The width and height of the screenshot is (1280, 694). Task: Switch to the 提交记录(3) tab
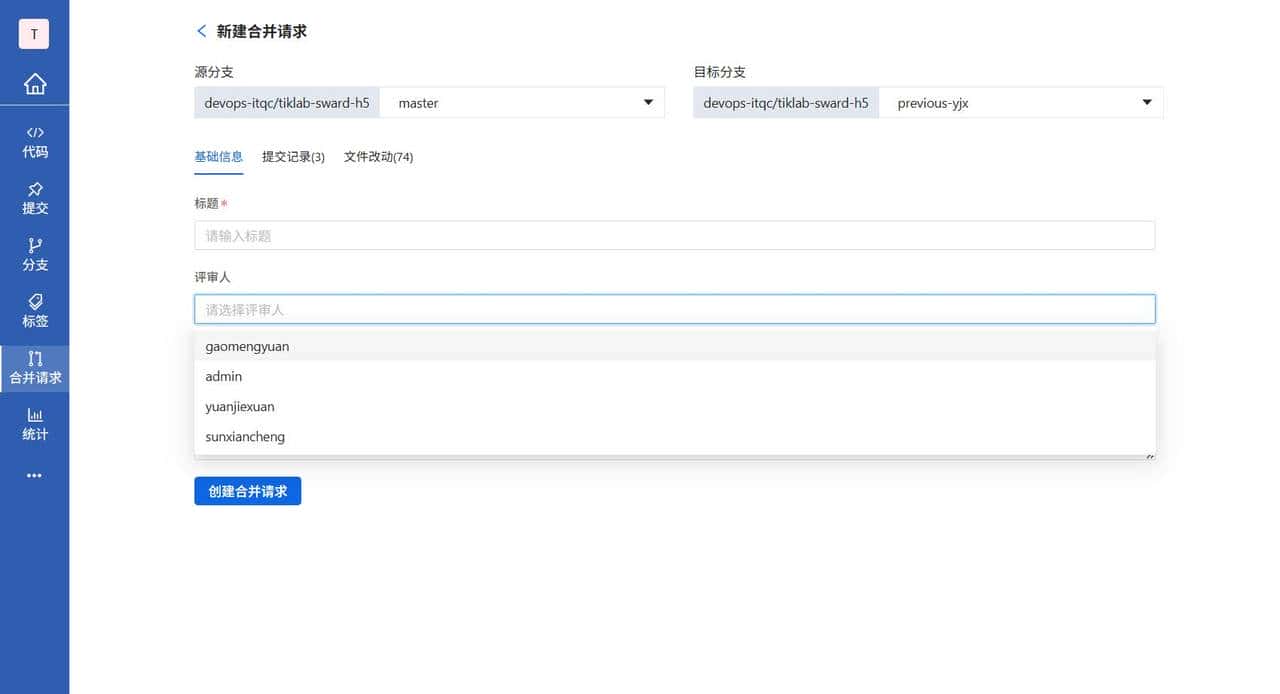[x=294, y=157]
